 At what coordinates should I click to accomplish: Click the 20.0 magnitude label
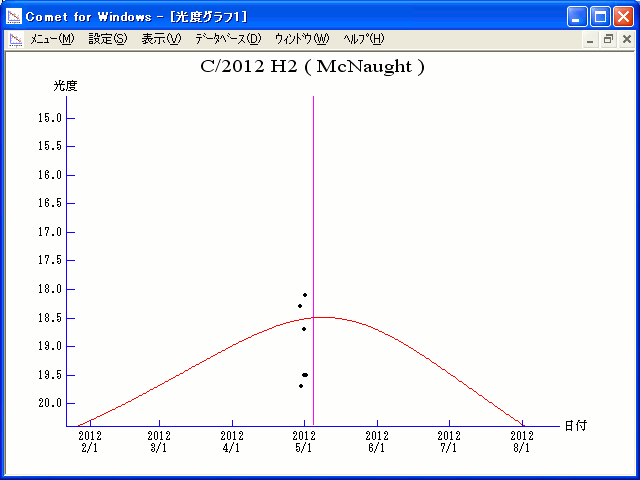[x=50, y=403]
